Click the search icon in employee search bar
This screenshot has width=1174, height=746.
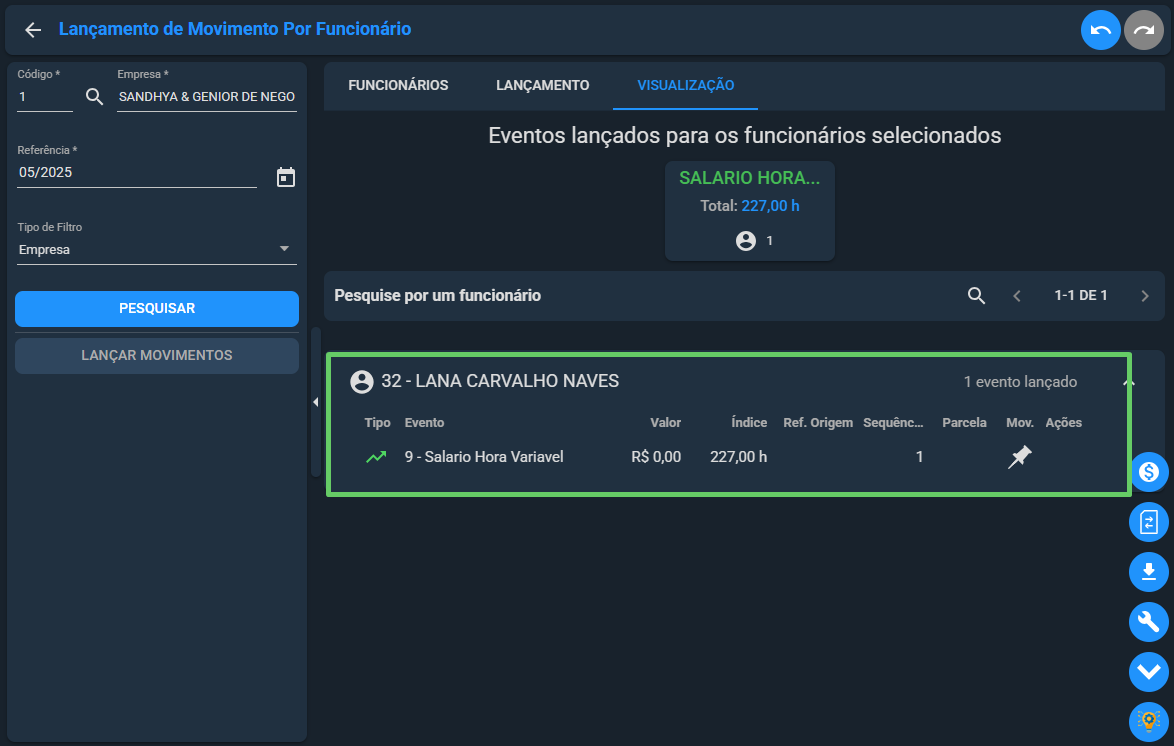coord(976,295)
